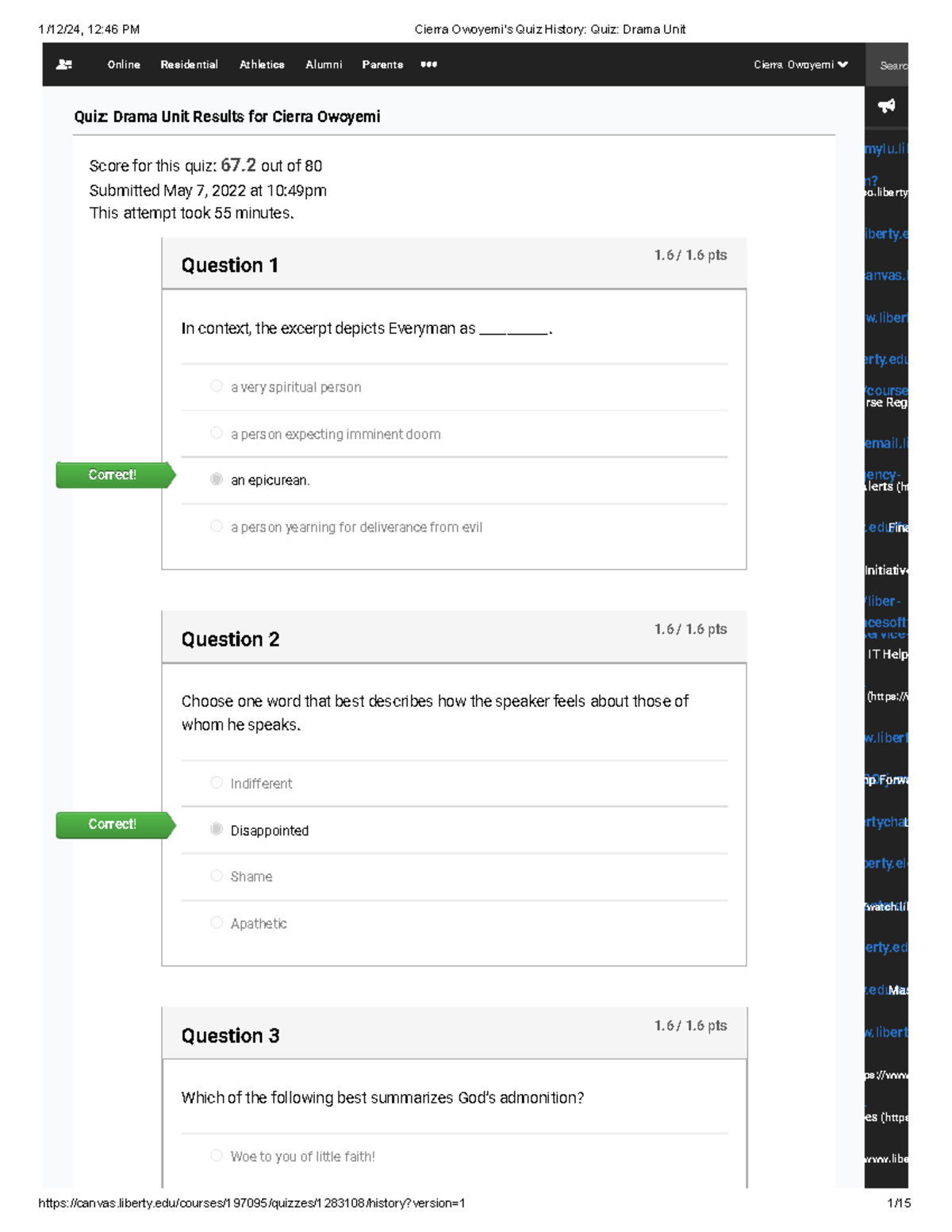The image size is (952, 1232).
Task: Select the "Indifferent" radio button
Action: coord(217,782)
